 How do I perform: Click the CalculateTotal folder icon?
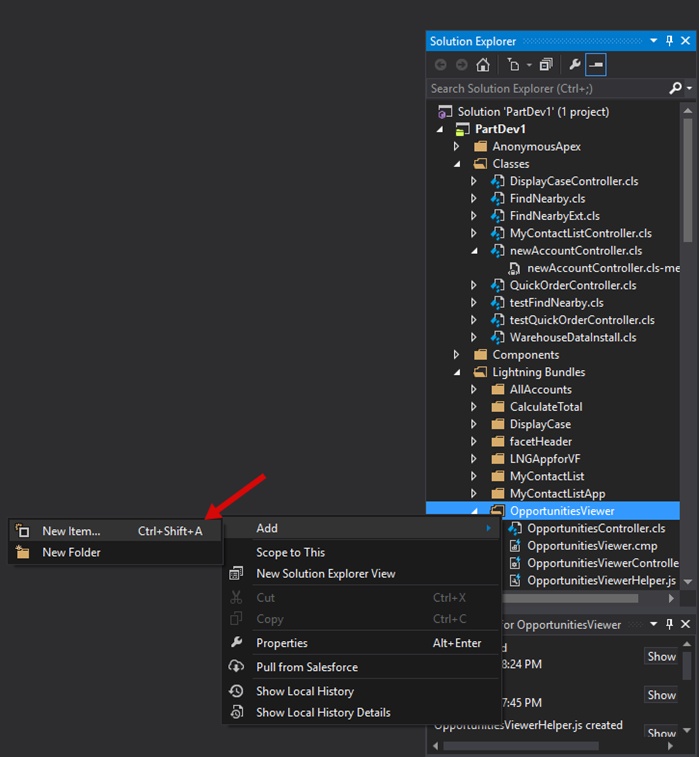point(498,407)
